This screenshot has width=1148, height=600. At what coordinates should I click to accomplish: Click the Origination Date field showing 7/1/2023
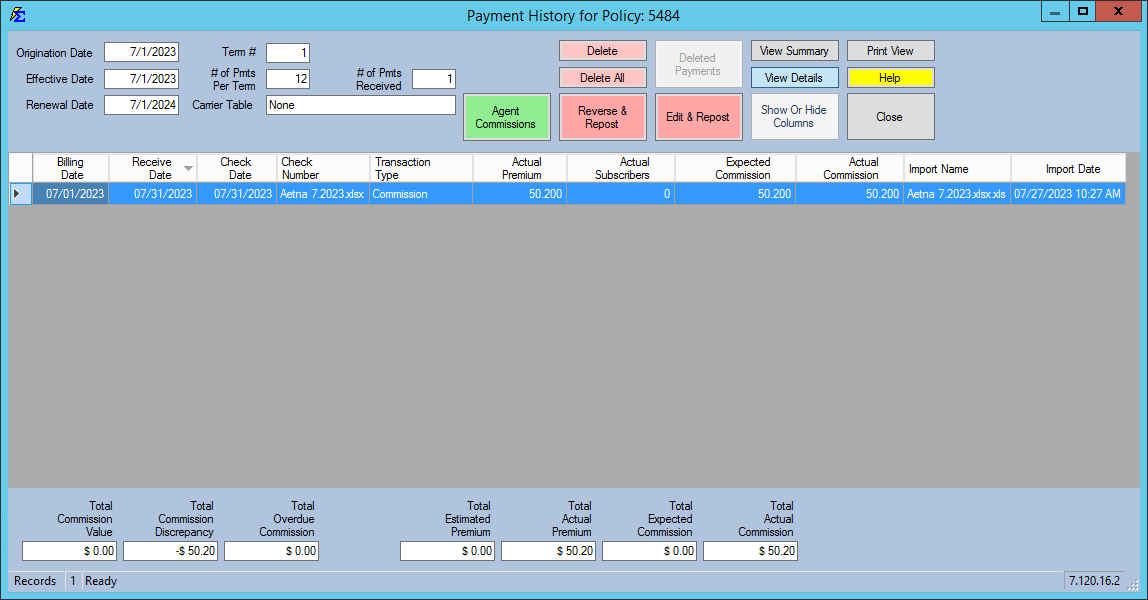141,52
